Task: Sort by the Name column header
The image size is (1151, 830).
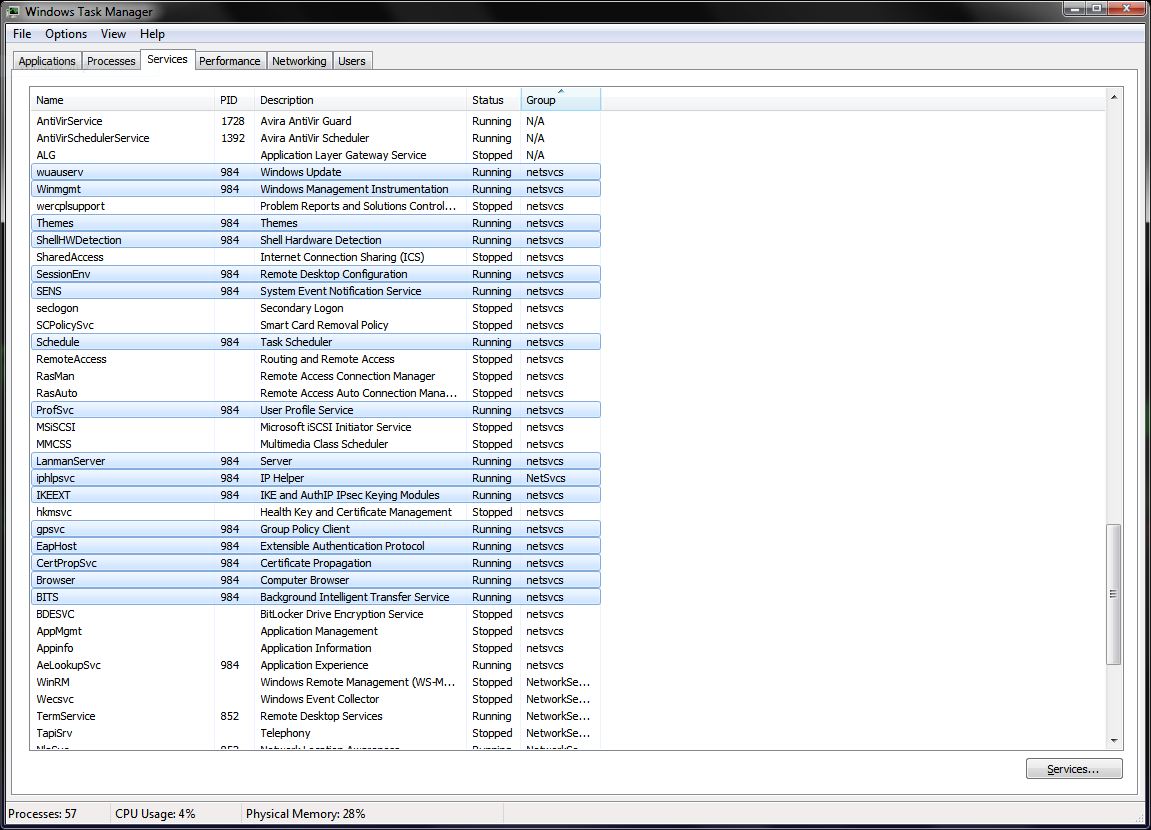Action: [x=122, y=100]
